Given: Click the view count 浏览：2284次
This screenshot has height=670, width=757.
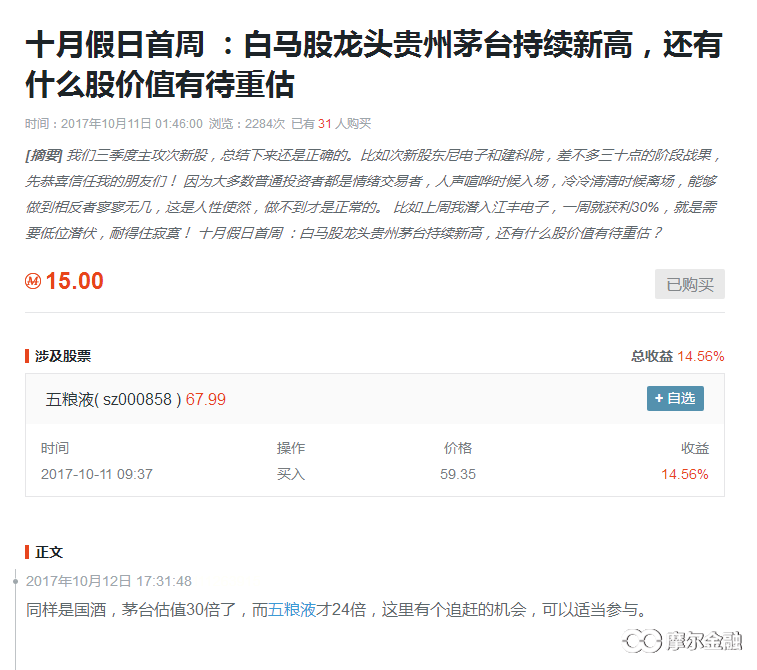Looking at the screenshot, I should click(x=247, y=124).
